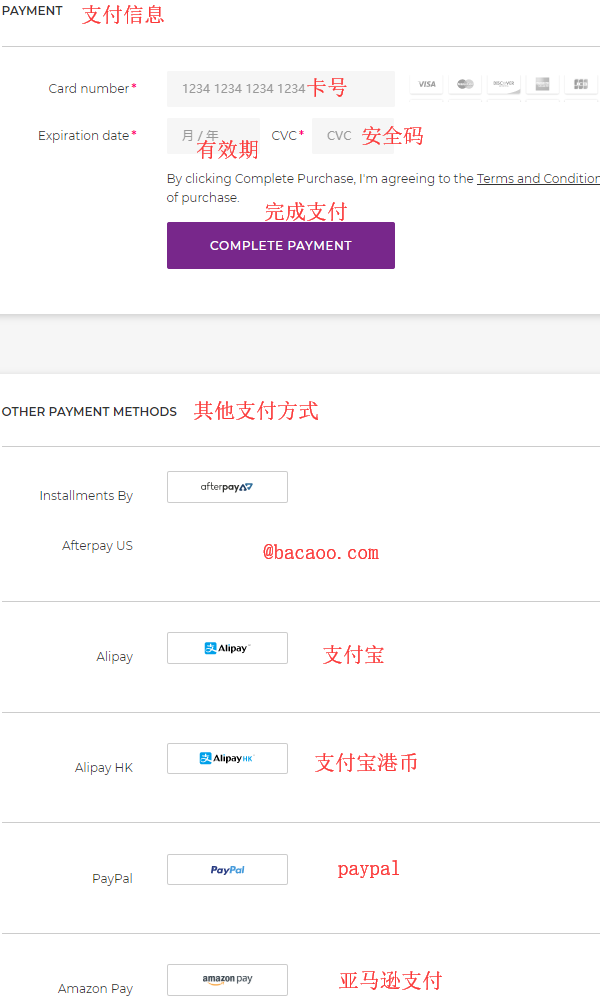Click the 'OTHER PAYMENT METHODS' heading

(x=89, y=412)
